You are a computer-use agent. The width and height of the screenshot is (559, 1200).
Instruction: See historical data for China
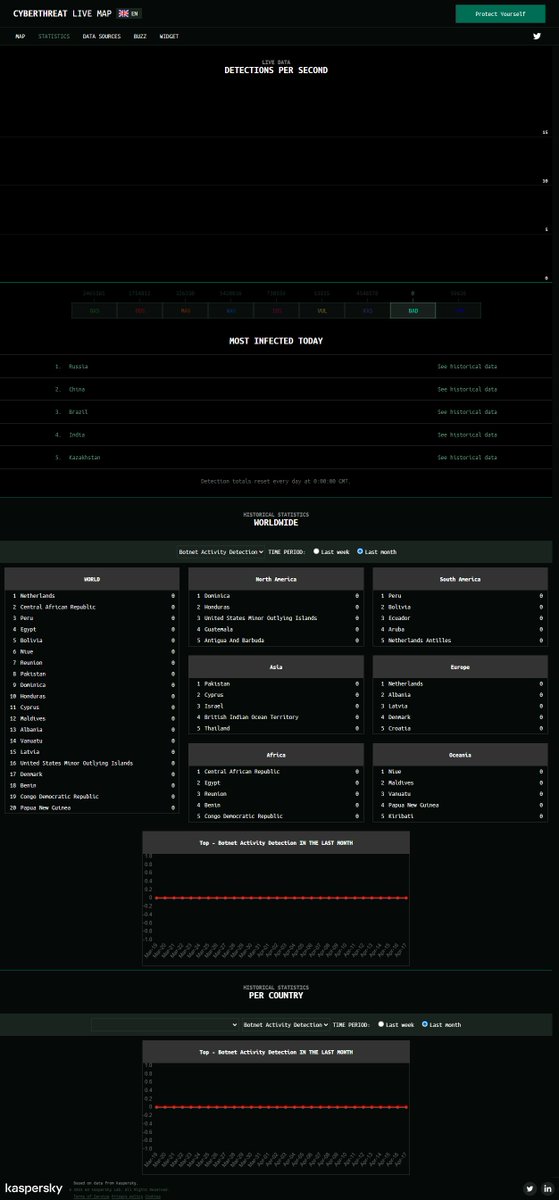pos(467,389)
